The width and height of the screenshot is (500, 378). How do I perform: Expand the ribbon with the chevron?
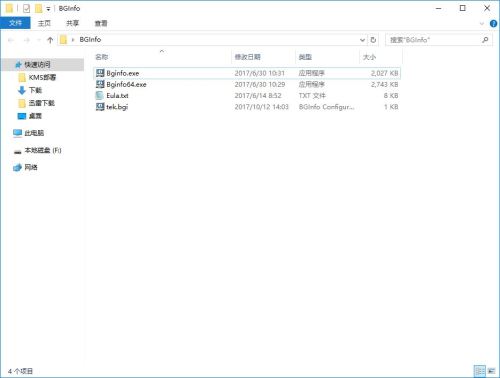point(482,23)
